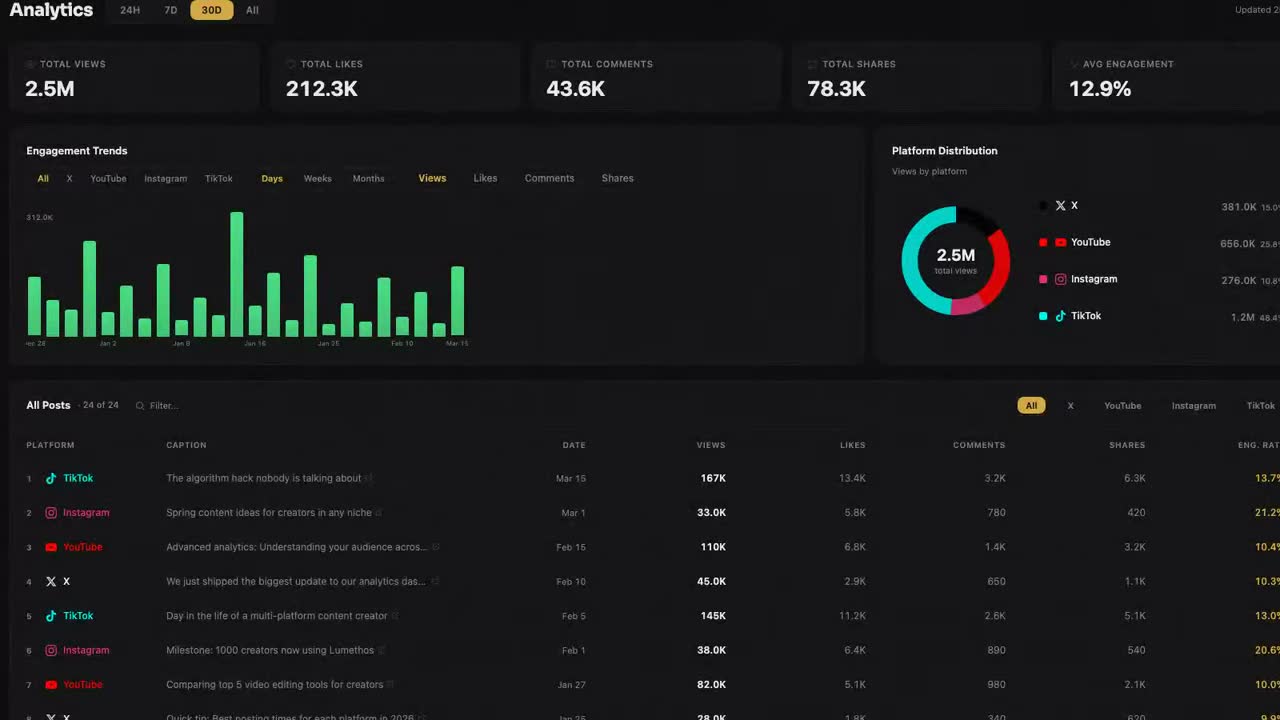Open the external link icon after the Day in the life caption
This screenshot has width=1280, height=720.
pos(395,616)
